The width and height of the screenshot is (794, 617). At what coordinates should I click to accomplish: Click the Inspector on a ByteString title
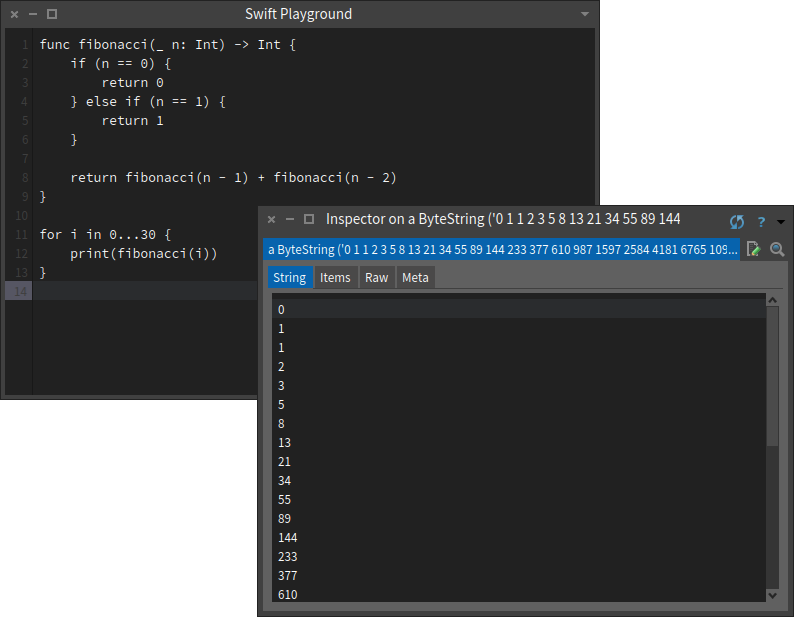coord(503,219)
